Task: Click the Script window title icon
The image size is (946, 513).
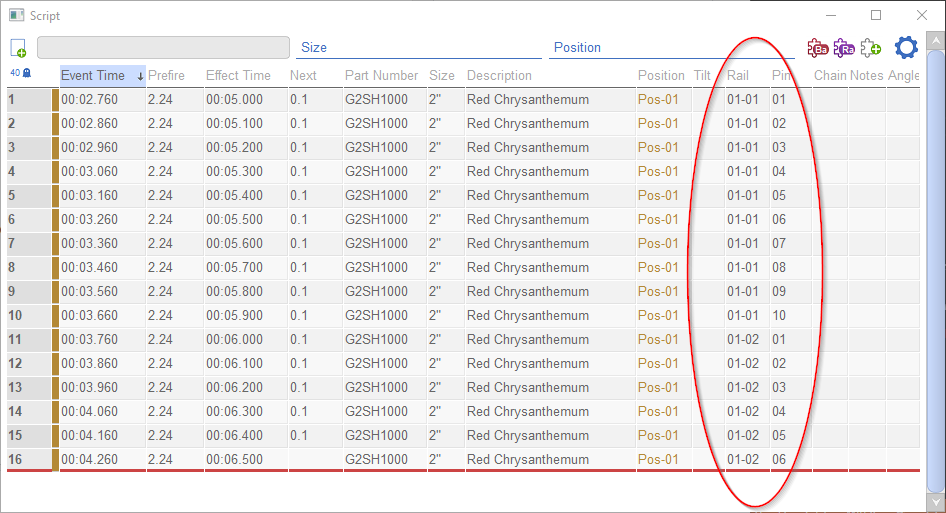Action: (x=16, y=16)
